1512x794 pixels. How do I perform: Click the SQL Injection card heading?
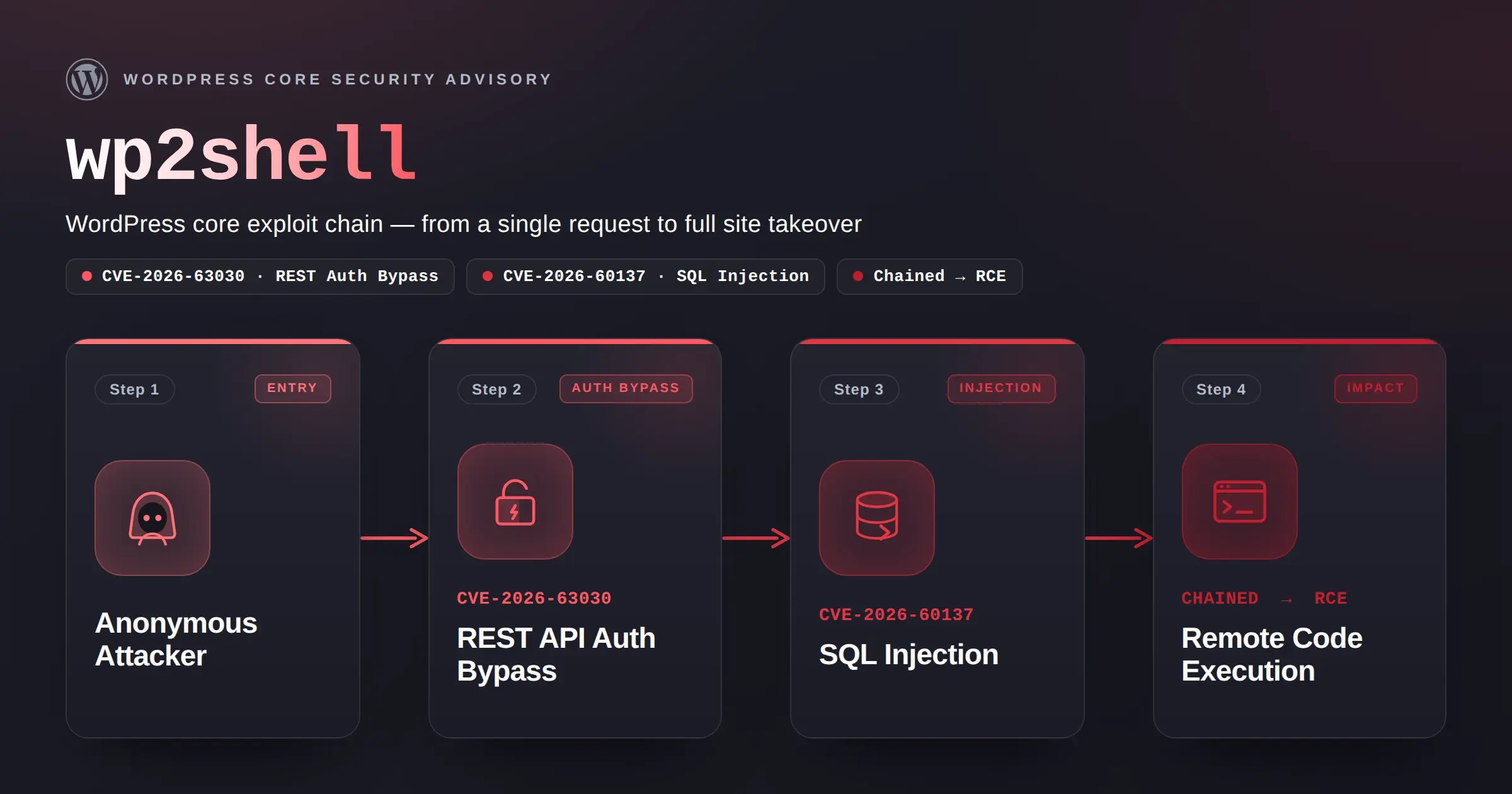909,655
